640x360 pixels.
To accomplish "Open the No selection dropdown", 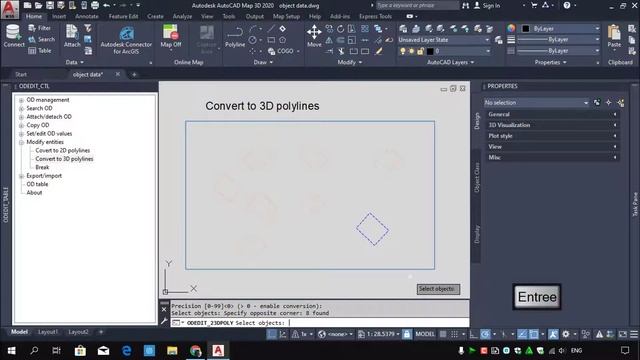I will pos(536,102).
